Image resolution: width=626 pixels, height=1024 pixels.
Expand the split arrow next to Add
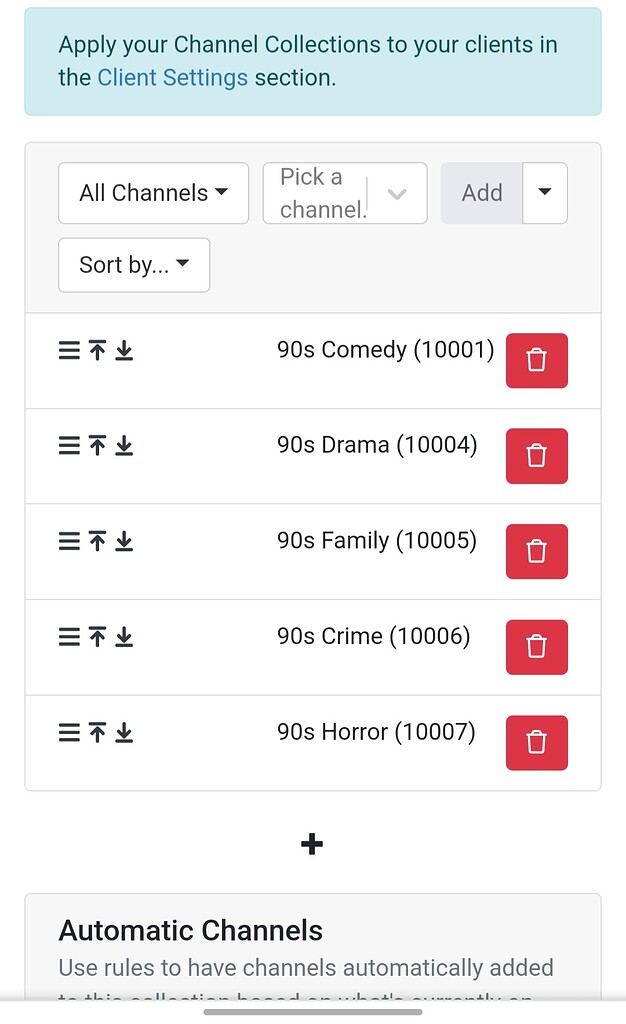pyautogui.click(x=545, y=192)
